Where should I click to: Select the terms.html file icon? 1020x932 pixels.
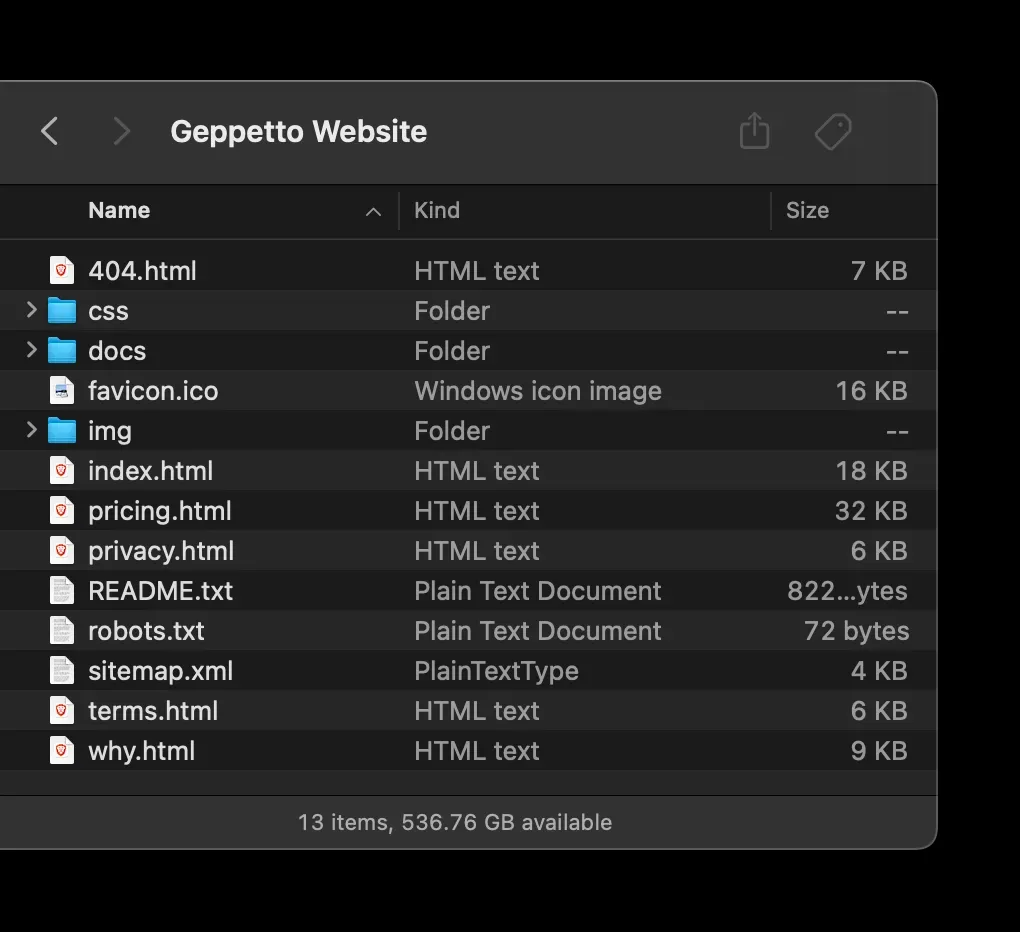click(62, 710)
